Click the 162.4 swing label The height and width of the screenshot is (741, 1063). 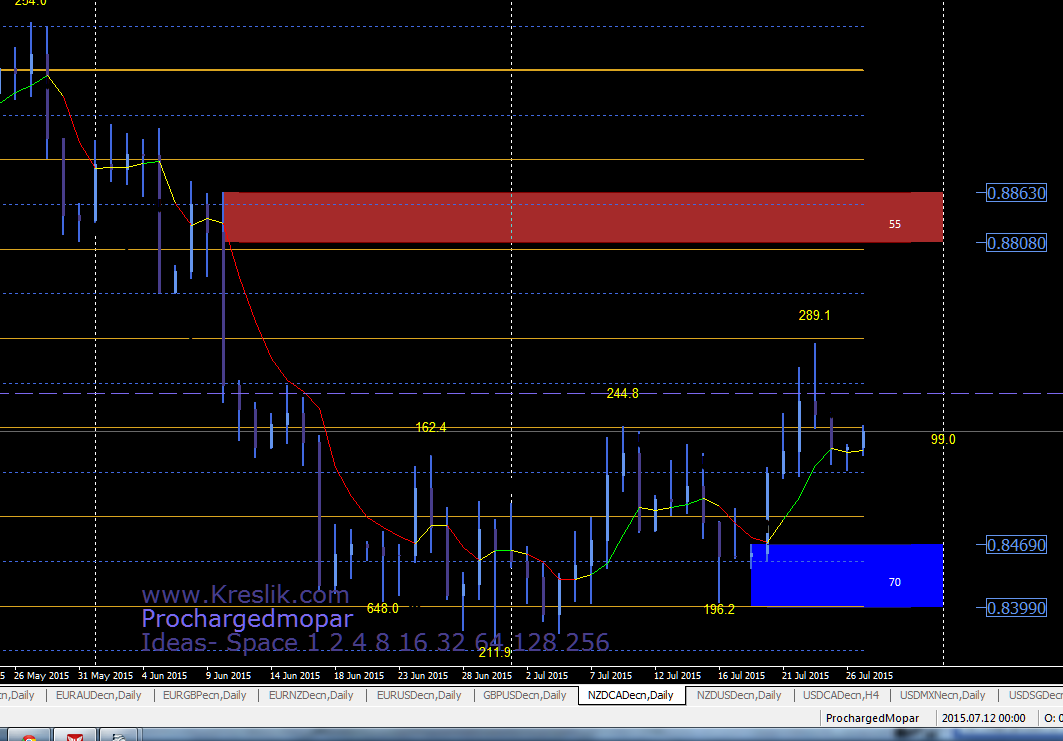tap(430, 427)
